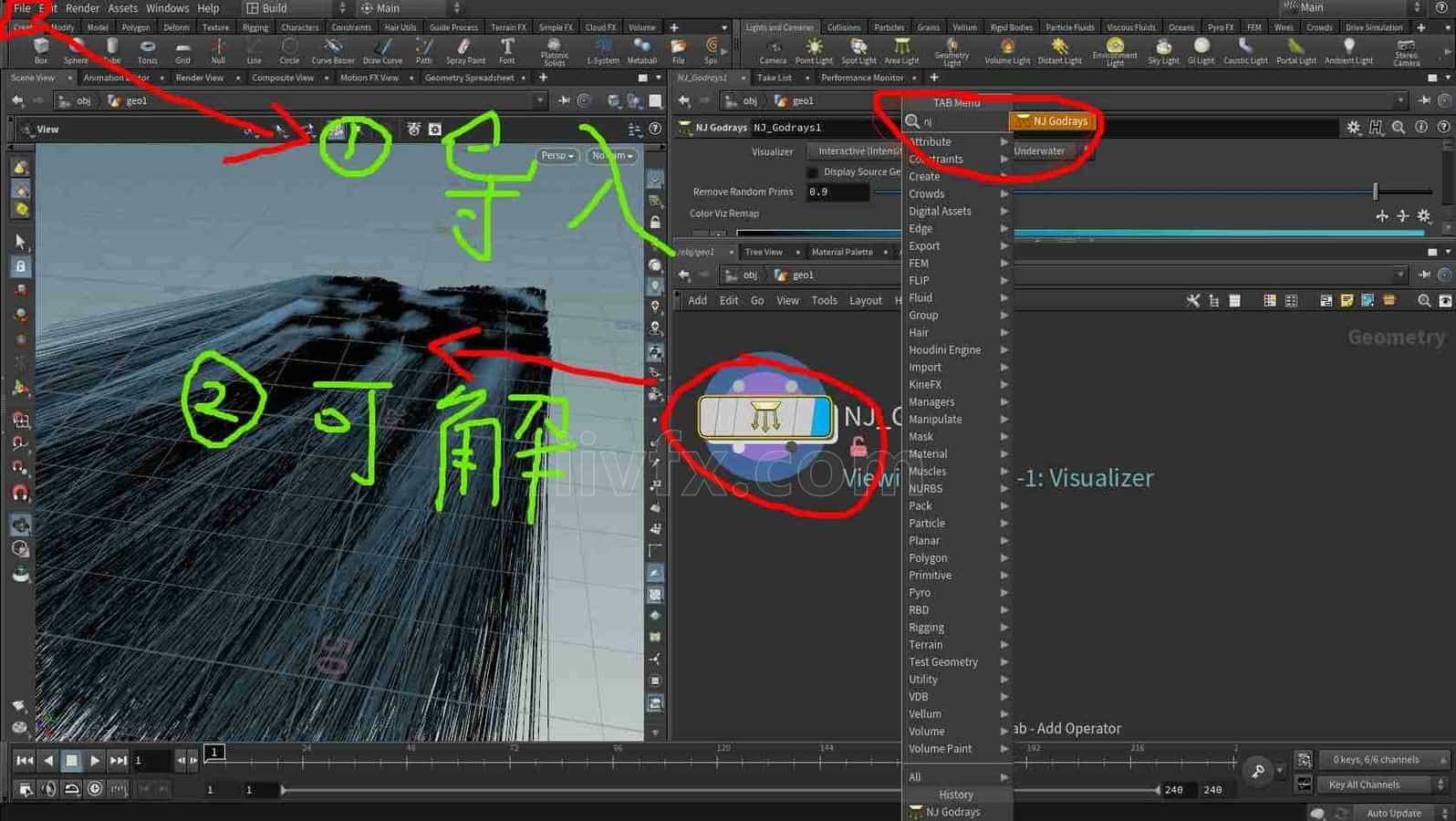
Task: Toggle Display Source Geometry checkbox
Action: [813, 171]
